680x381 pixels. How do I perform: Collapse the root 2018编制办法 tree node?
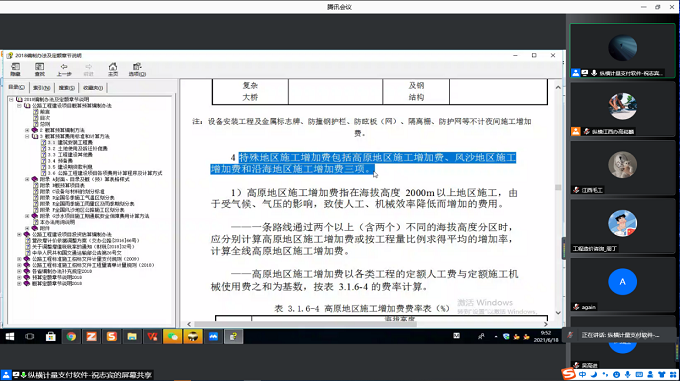(11, 99)
